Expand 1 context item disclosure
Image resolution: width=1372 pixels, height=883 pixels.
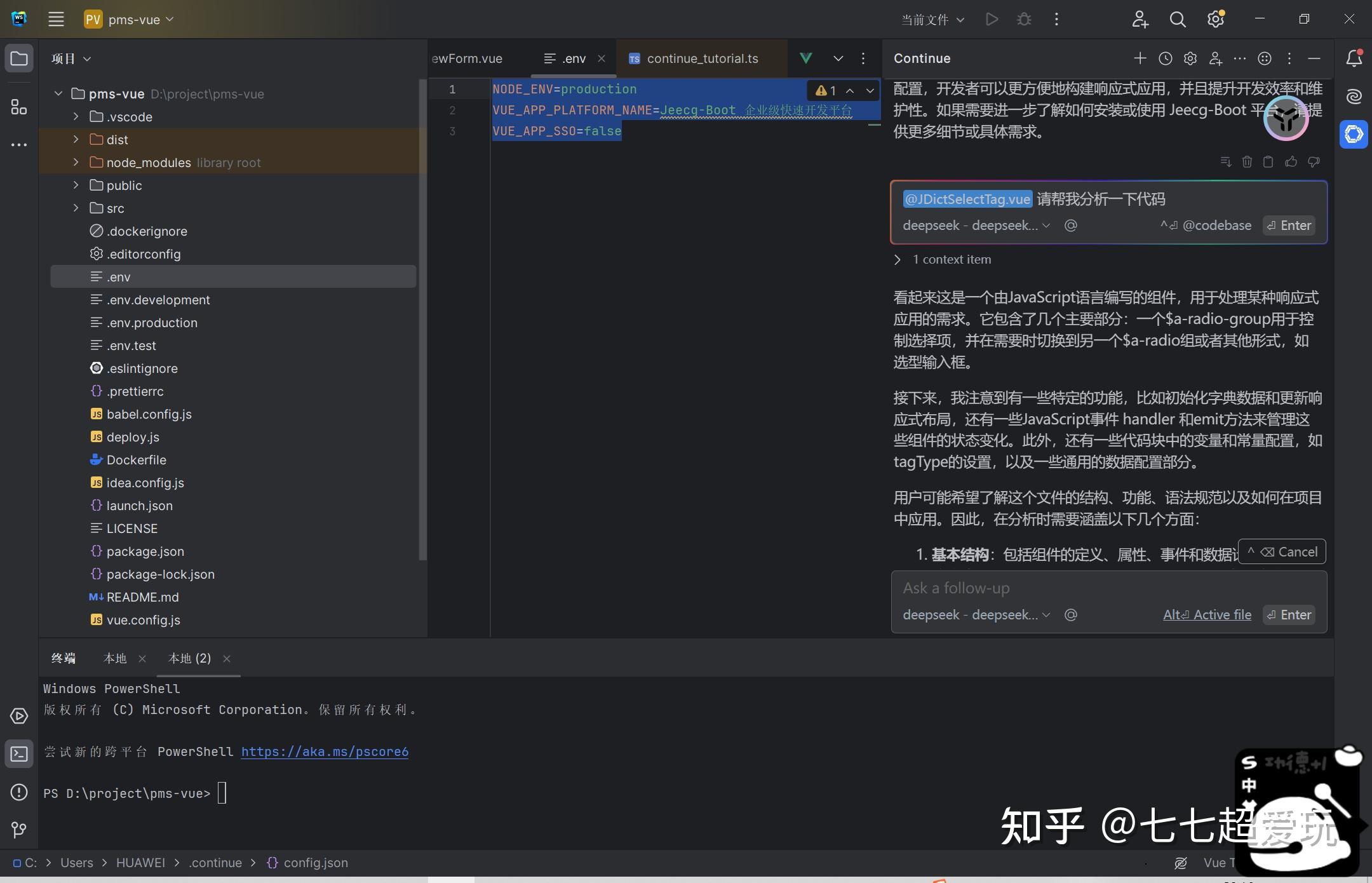pyautogui.click(x=898, y=259)
